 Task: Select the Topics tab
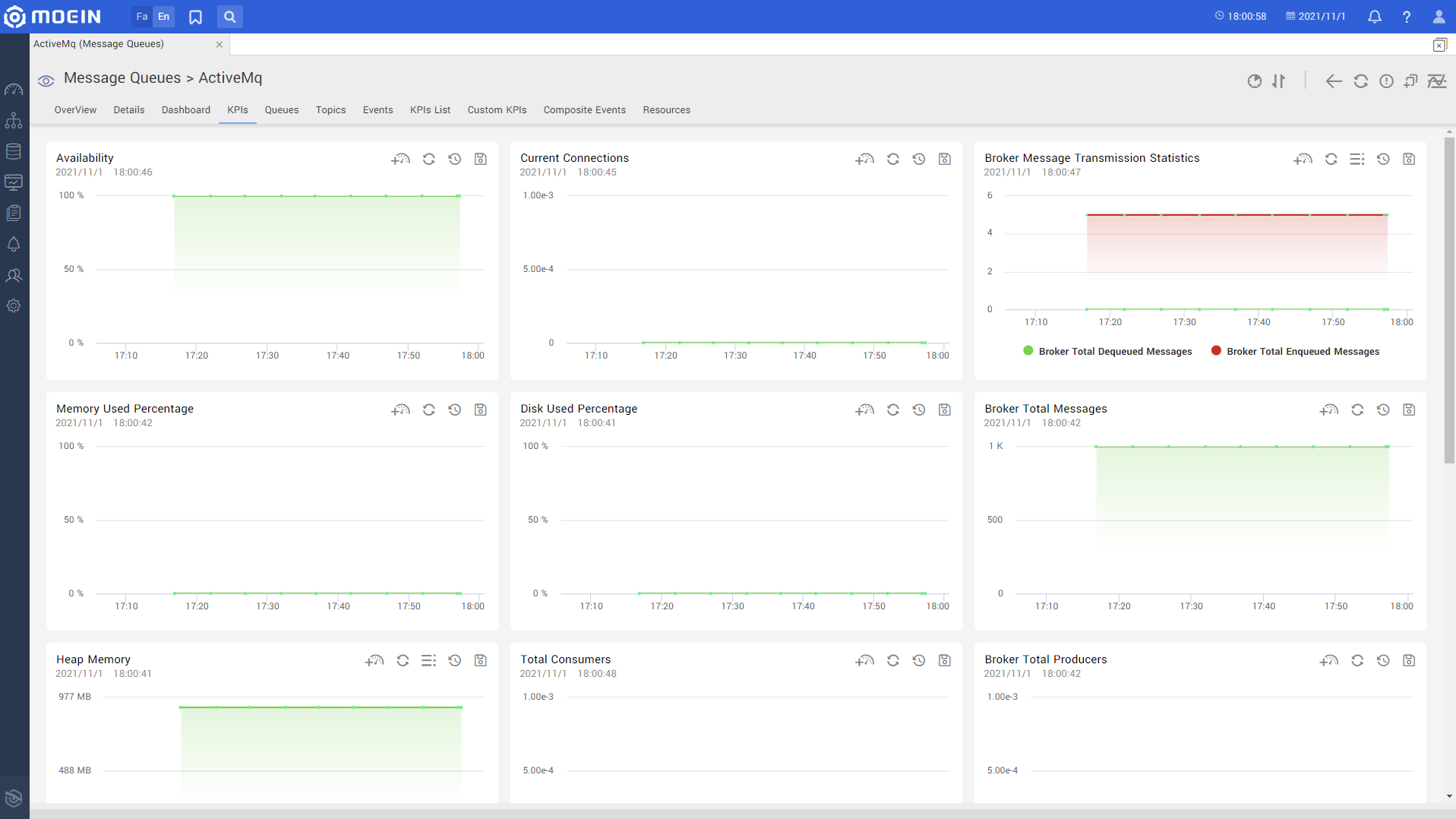tap(331, 110)
